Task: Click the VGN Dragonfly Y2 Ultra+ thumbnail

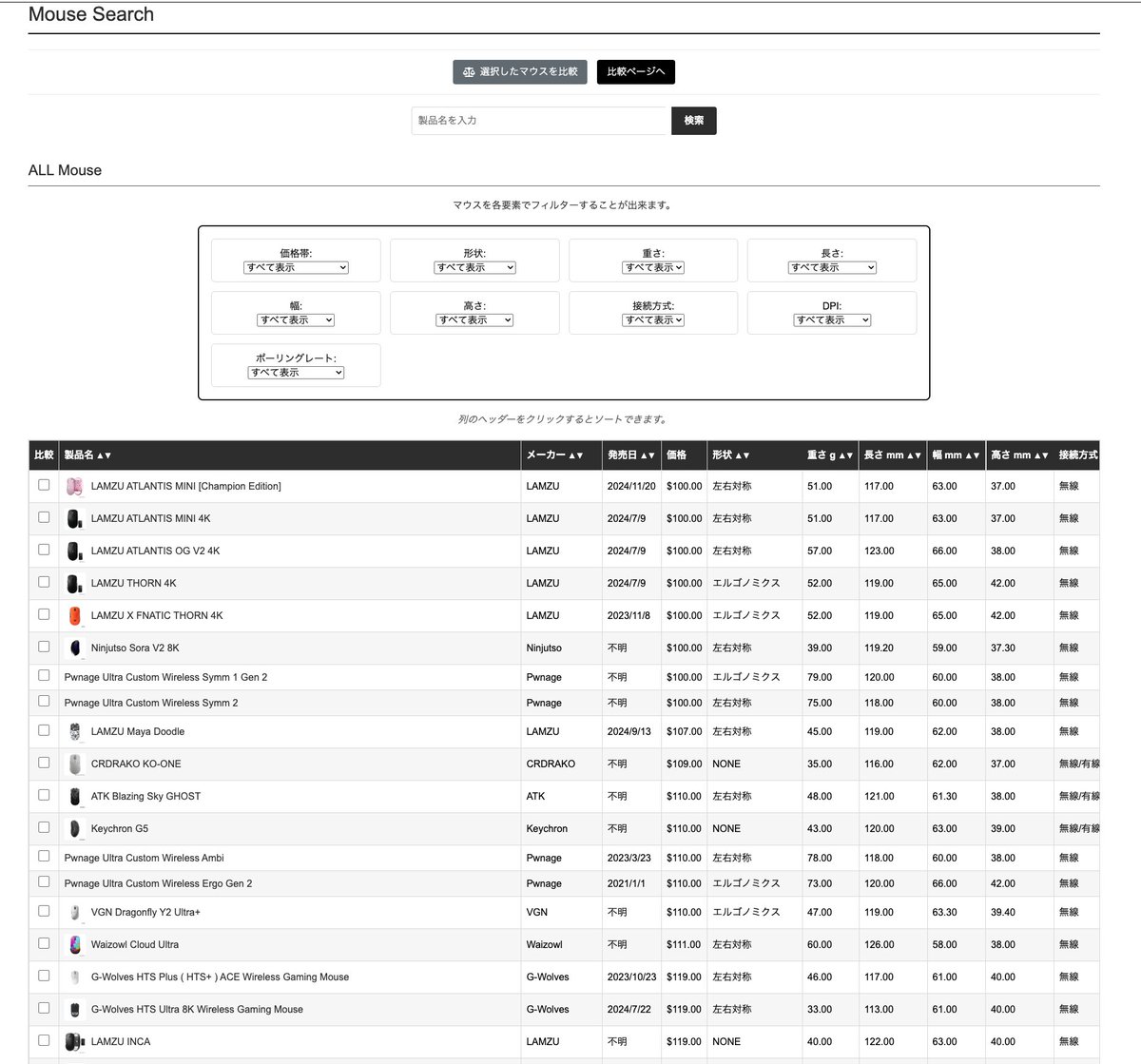Action: click(74, 913)
